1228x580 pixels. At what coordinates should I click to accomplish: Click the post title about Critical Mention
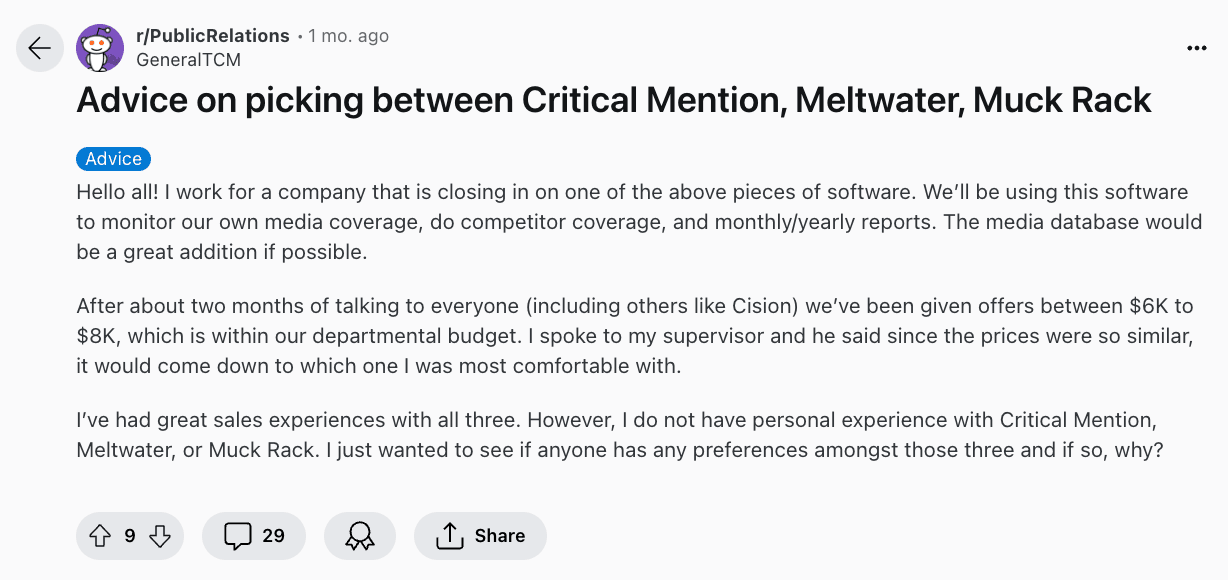point(614,100)
